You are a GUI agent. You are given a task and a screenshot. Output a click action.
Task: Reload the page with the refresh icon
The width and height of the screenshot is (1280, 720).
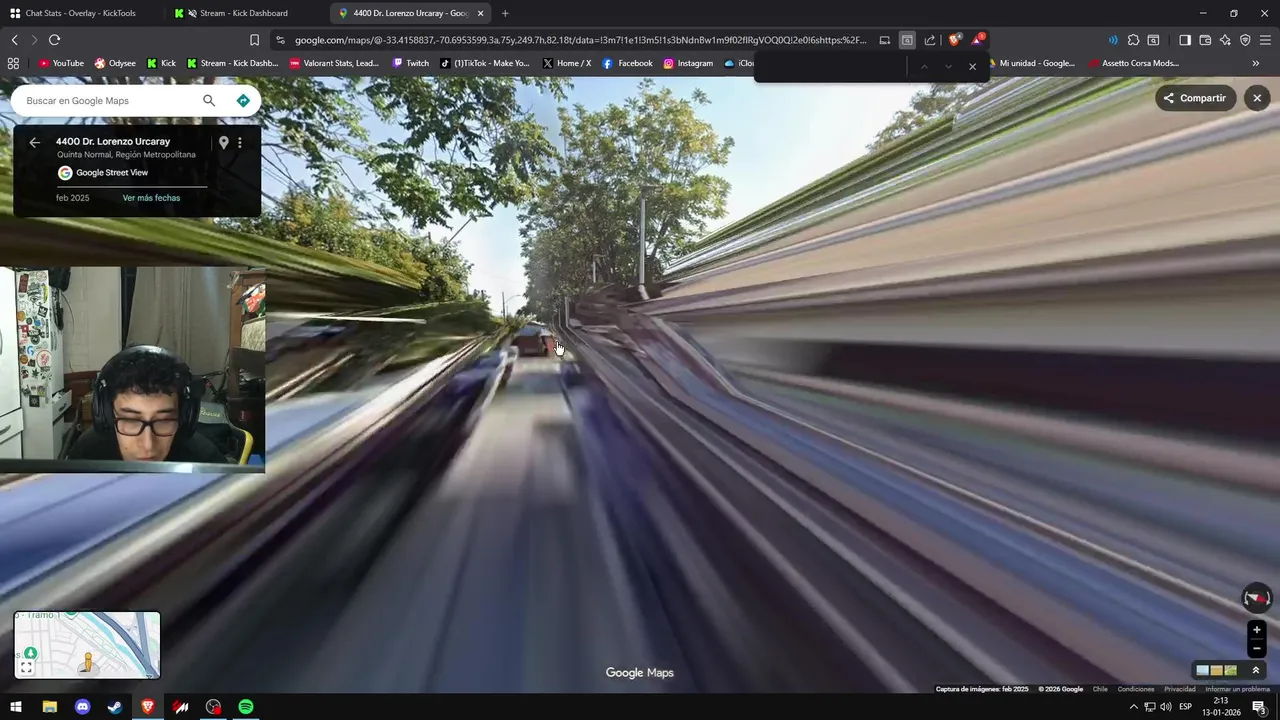[54, 40]
